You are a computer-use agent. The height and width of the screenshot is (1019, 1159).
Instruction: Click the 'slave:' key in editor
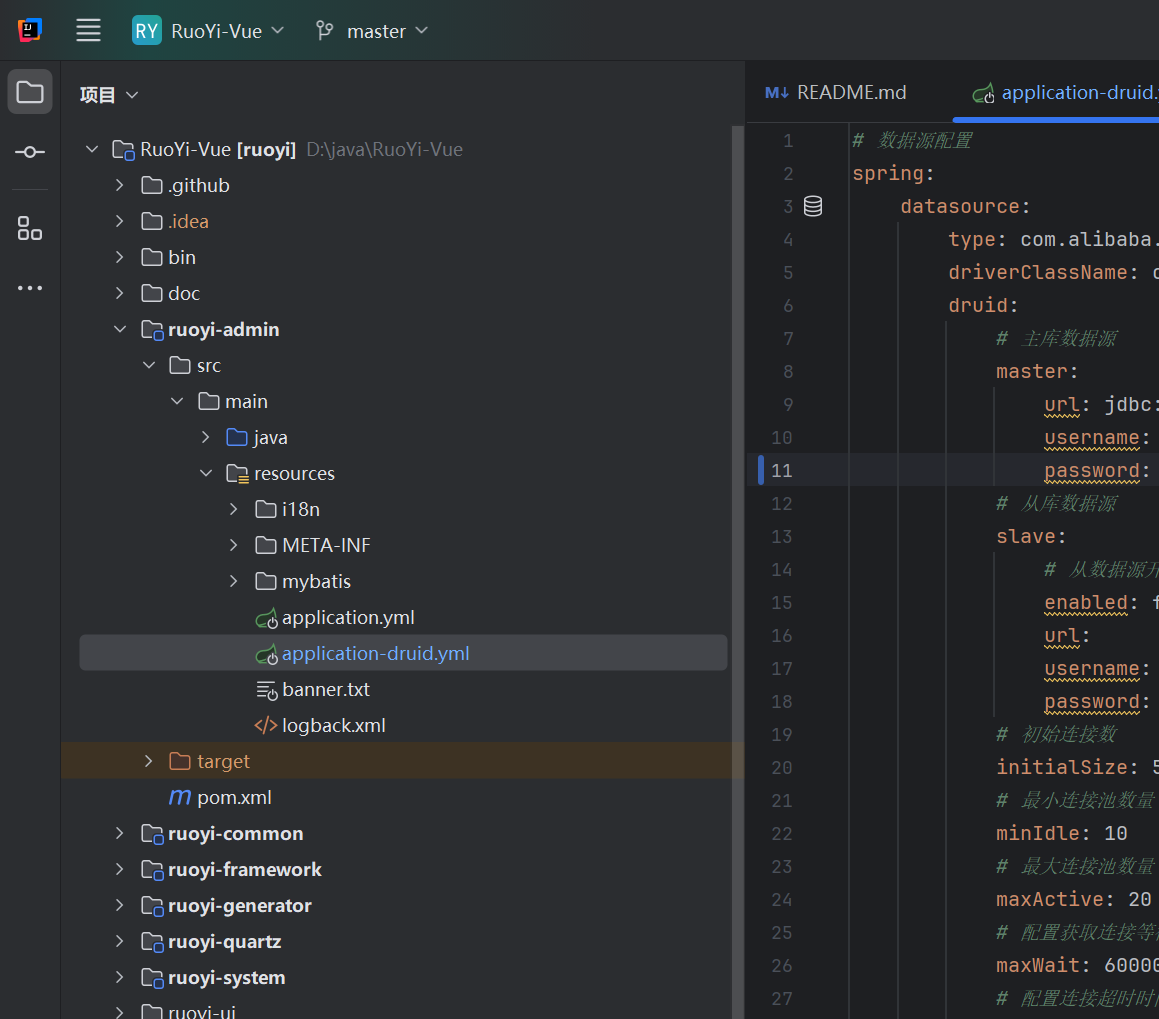[x=1031, y=536]
